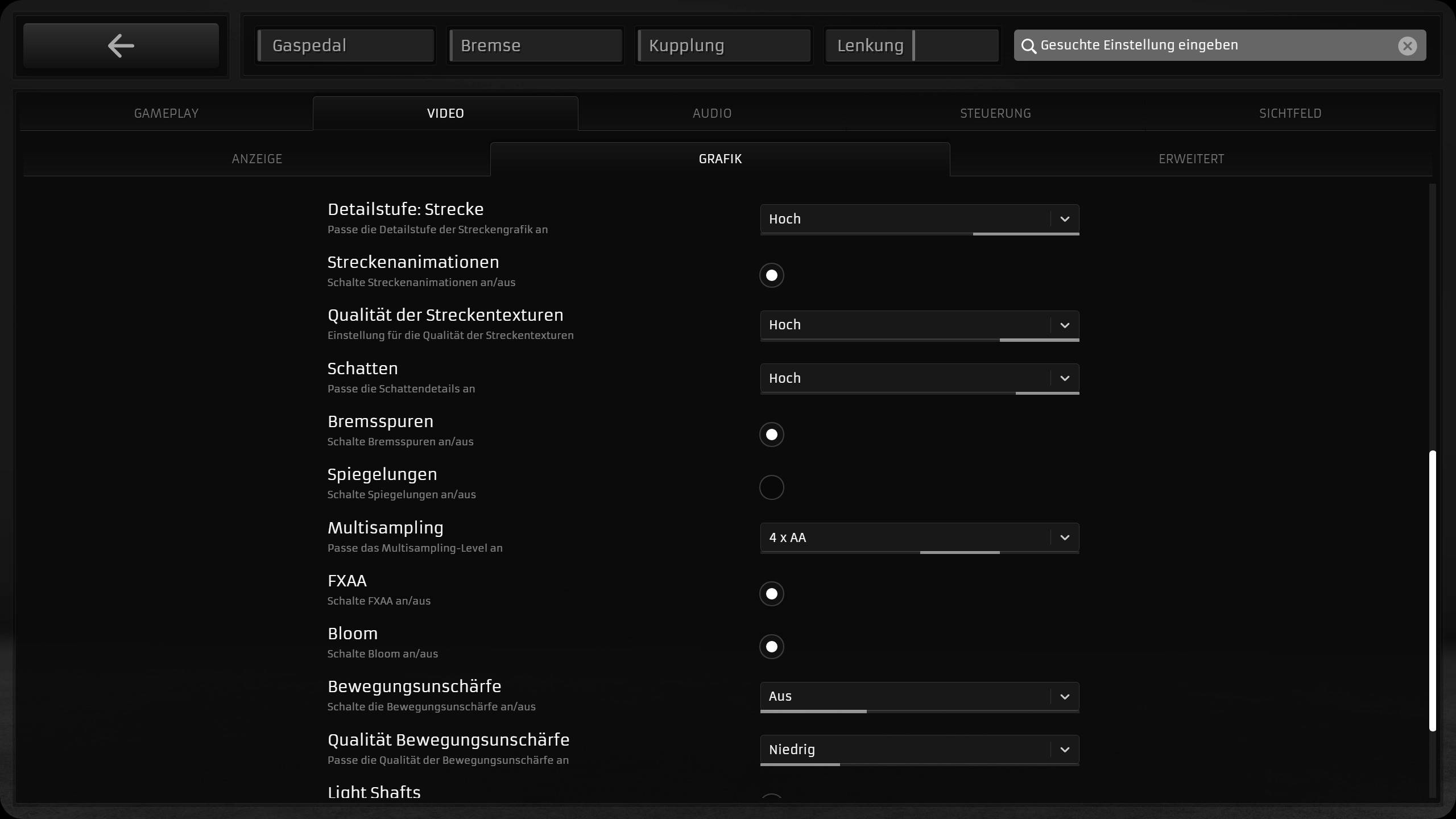Expand the Bewegungsunschärfe Aus dropdown

pos(904,697)
